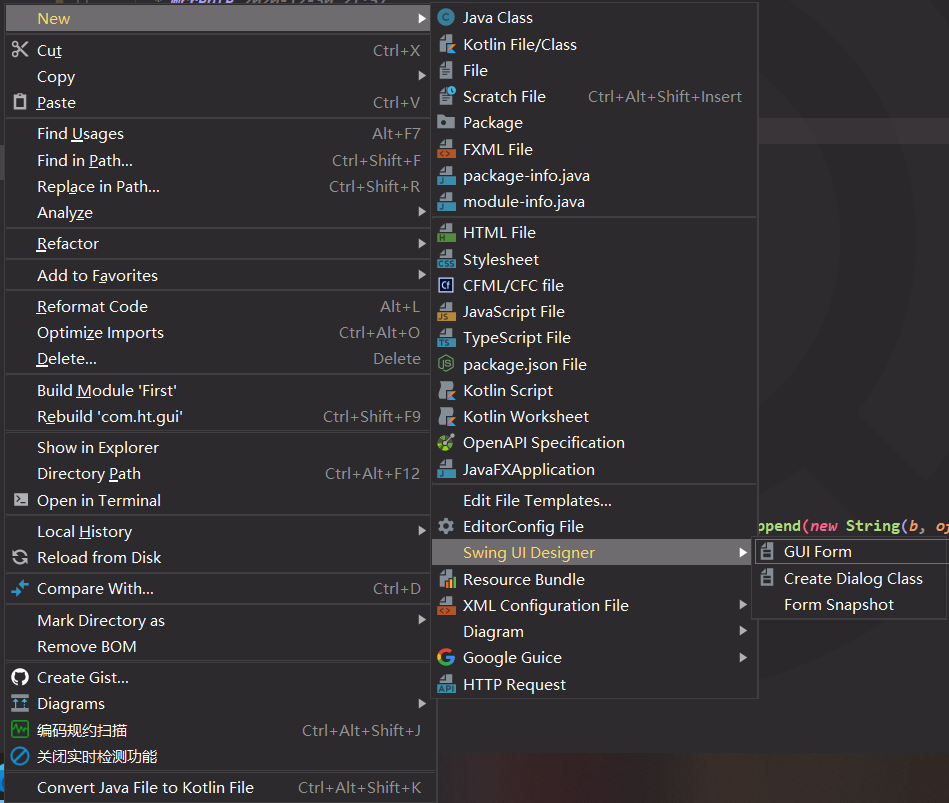The image size is (949, 803).
Task: Select Remove BOM entry
Action: tap(218, 646)
